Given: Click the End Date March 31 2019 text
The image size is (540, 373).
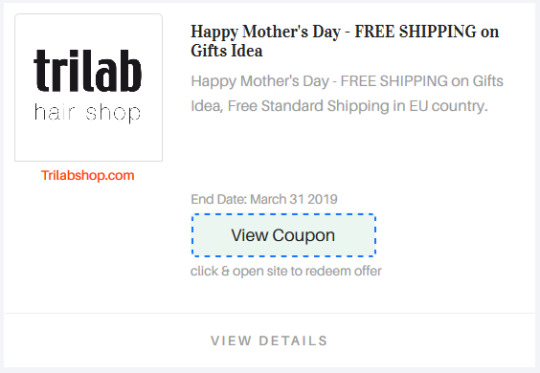Looking at the screenshot, I should point(264,199).
